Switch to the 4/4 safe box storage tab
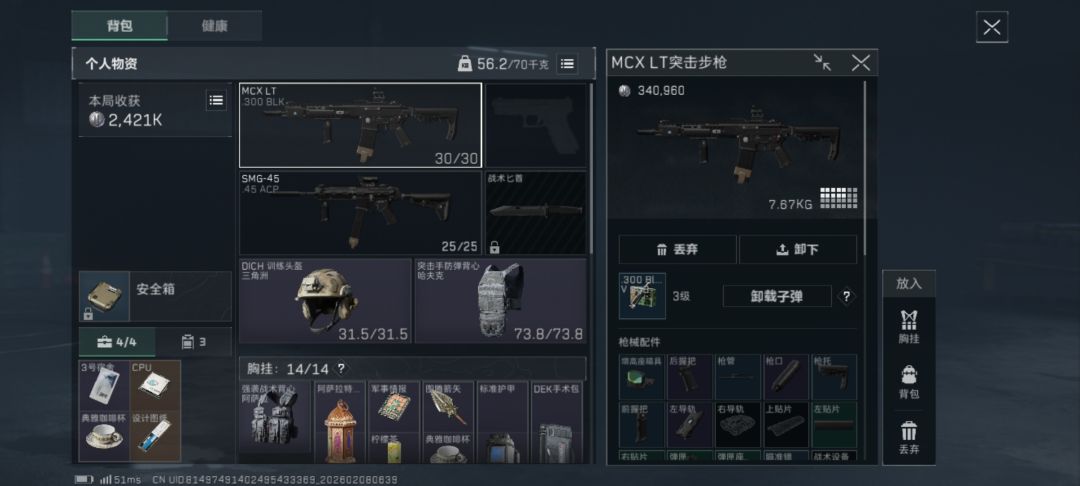Image resolution: width=1080 pixels, height=486 pixels. [117, 341]
